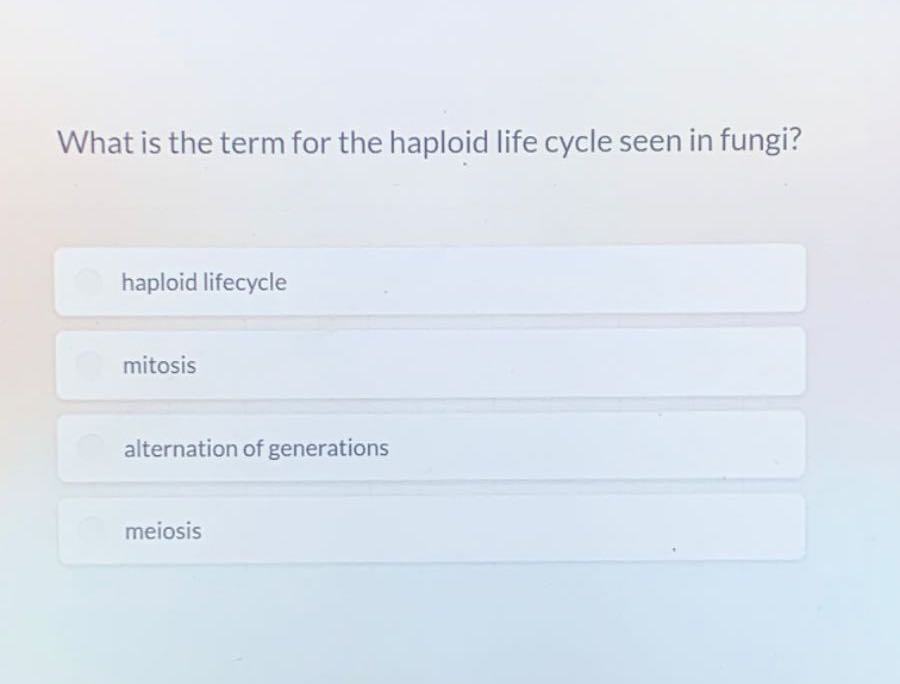Select the radio button beside alternation of generations
Screen dimensions: 900x684
tap(88, 447)
